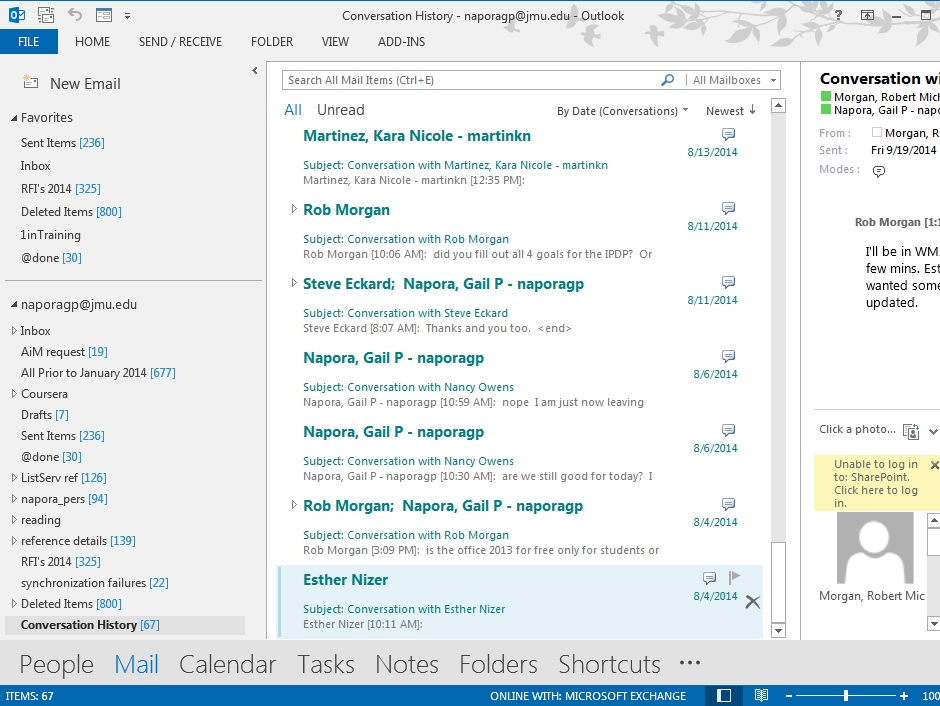Click the New Email button

pos(72,83)
